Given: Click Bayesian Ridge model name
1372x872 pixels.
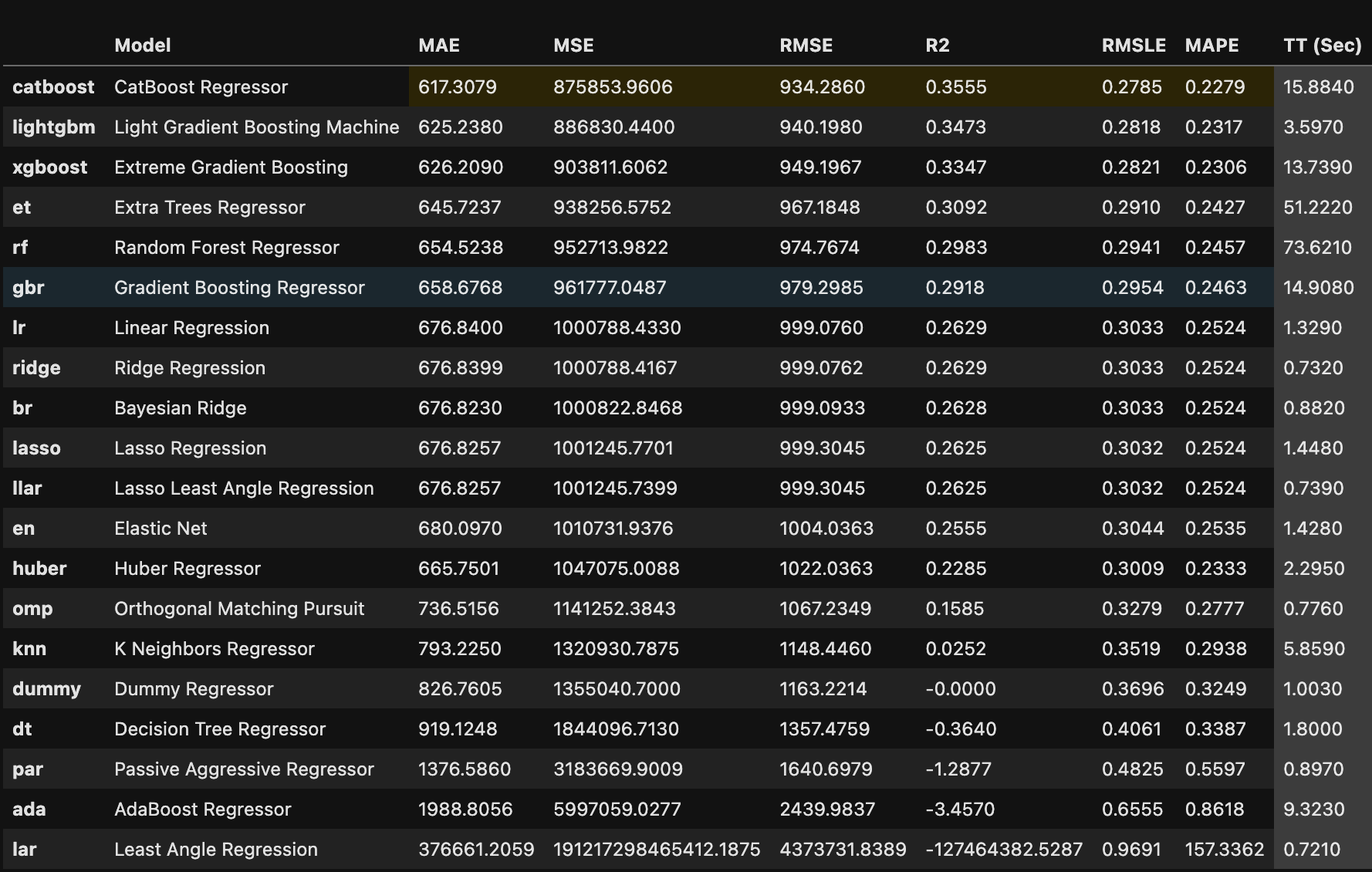Looking at the screenshot, I should click(181, 408).
